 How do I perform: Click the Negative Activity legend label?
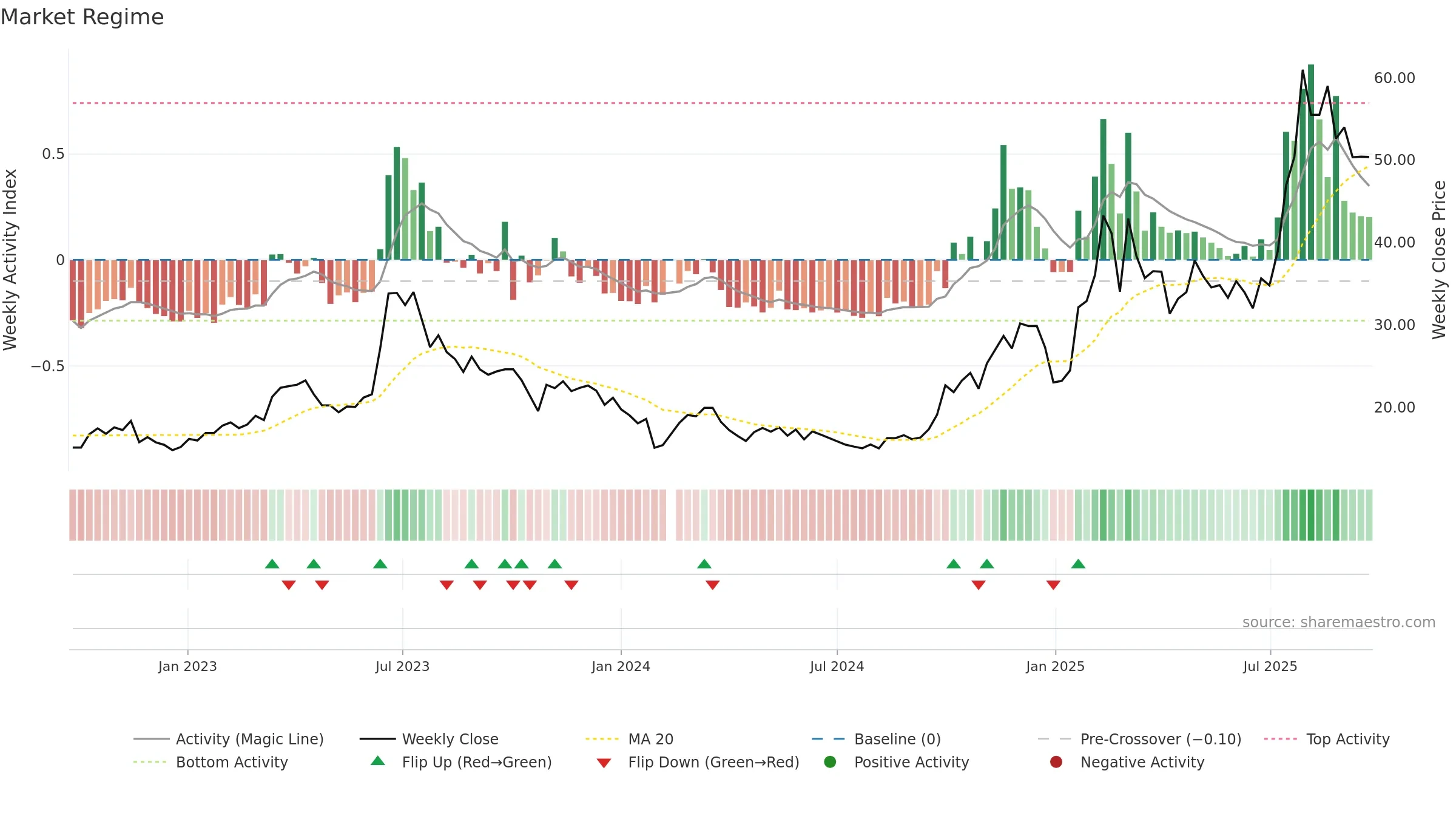1142,762
